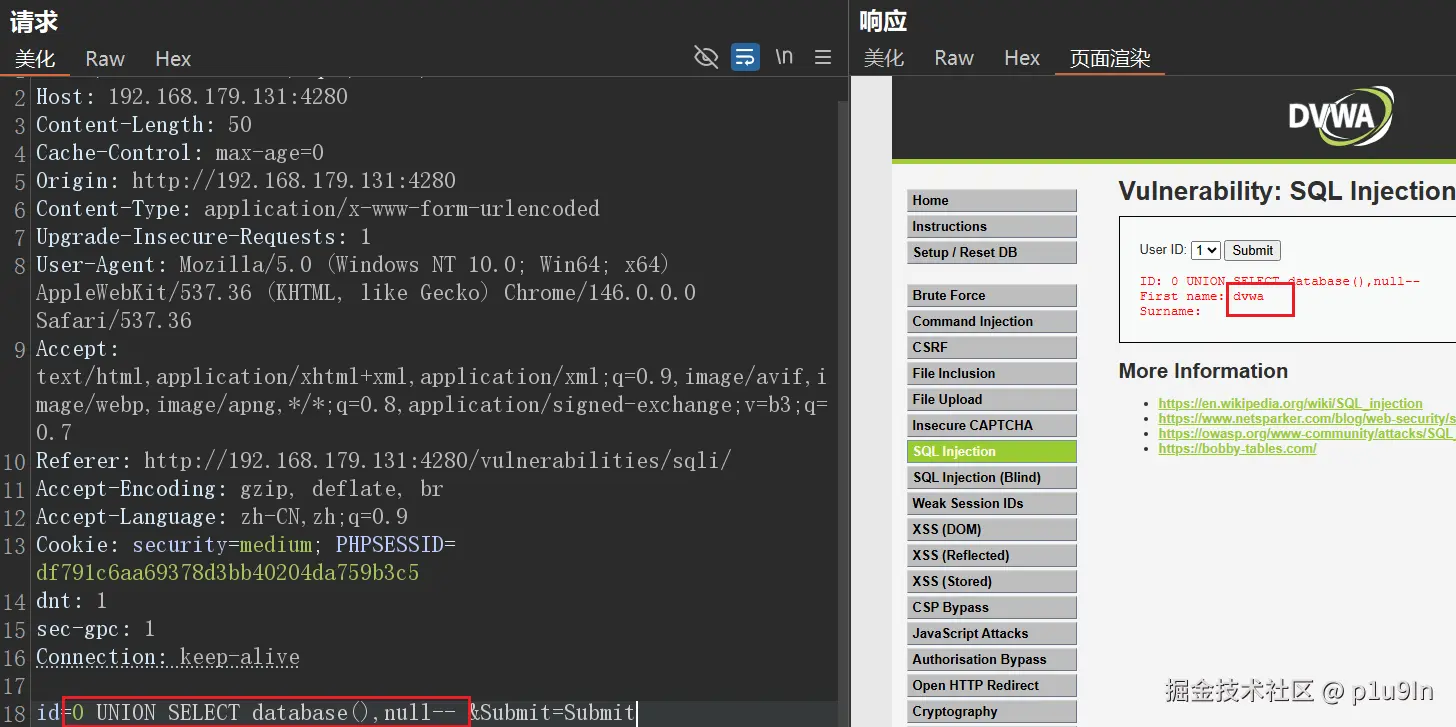Viewport: 1456px width, 727px height.
Task: Open the Authorisation Bypass page
Action: pyautogui.click(x=992, y=659)
